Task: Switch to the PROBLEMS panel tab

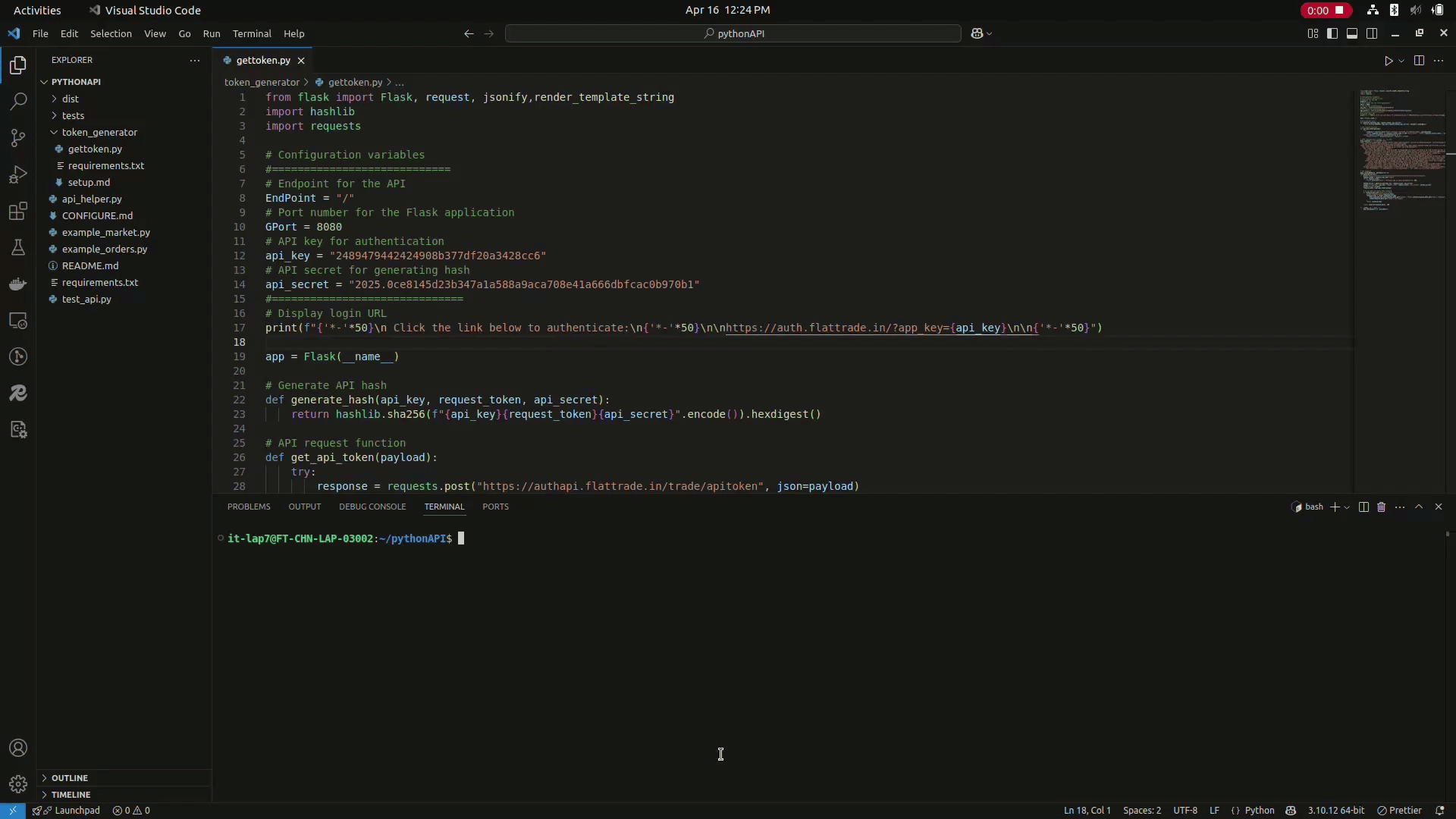Action: [249, 507]
